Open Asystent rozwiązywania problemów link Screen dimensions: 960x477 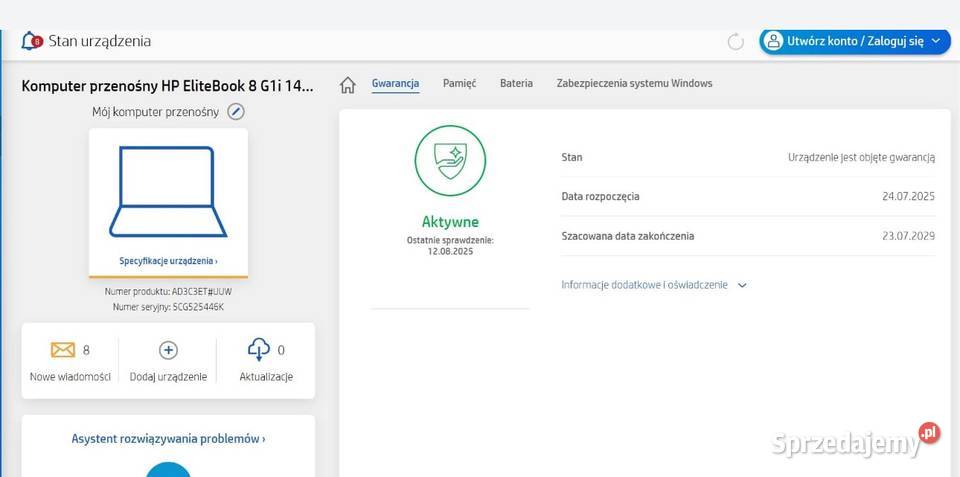[168, 439]
